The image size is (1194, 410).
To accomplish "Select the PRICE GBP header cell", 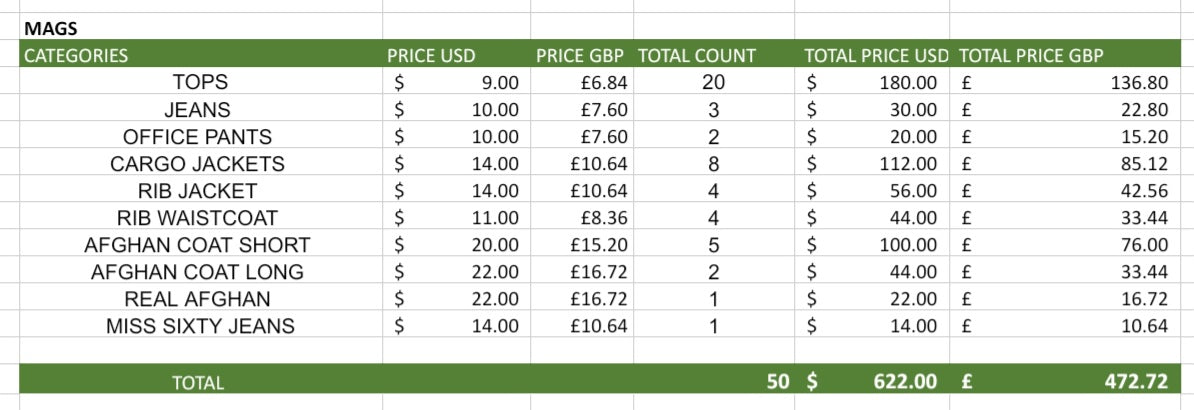I will [x=582, y=55].
